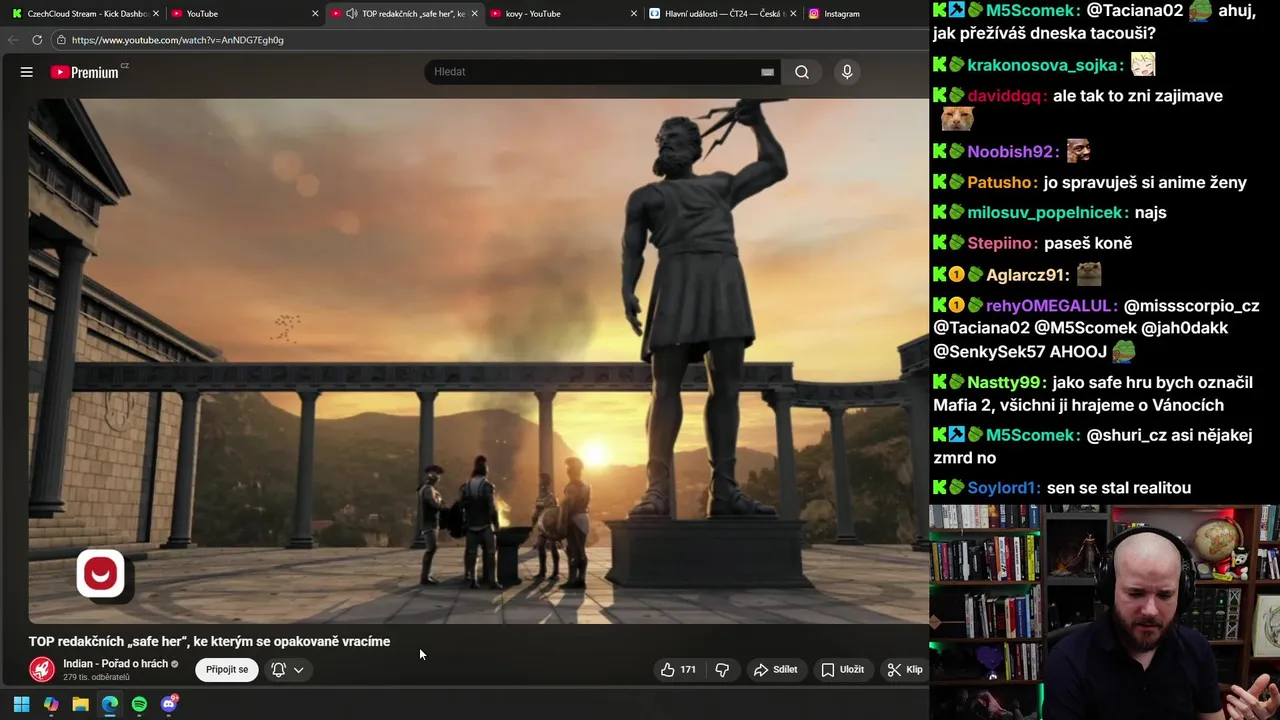Open Spotify from the taskbar
Viewport: 1280px width, 720px height.
[139, 704]
